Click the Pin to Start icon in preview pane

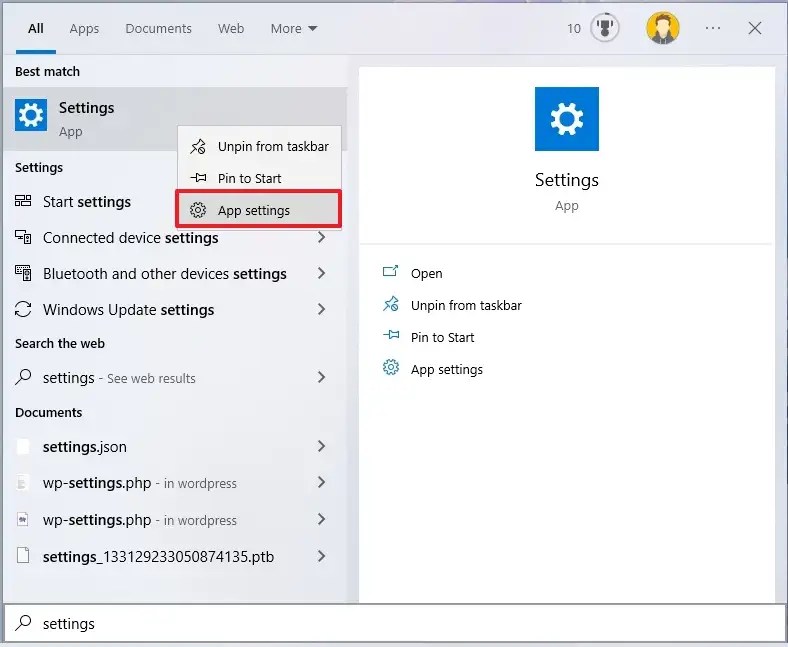pos(390,335)
